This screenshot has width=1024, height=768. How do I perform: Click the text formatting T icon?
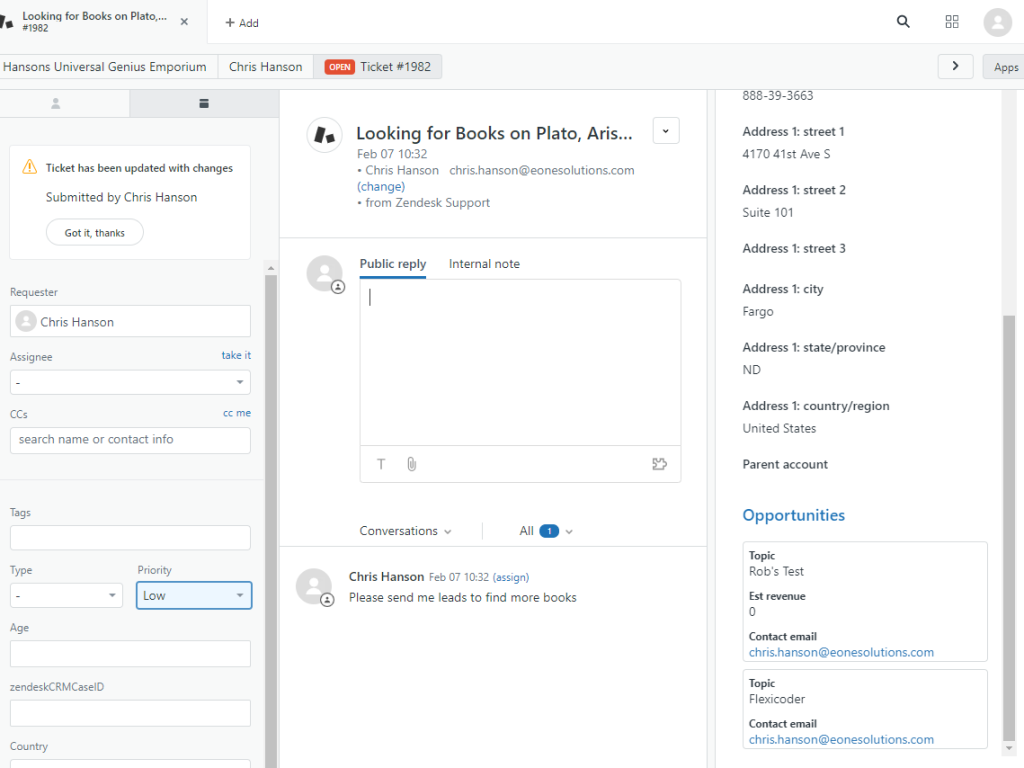(381, 464)
